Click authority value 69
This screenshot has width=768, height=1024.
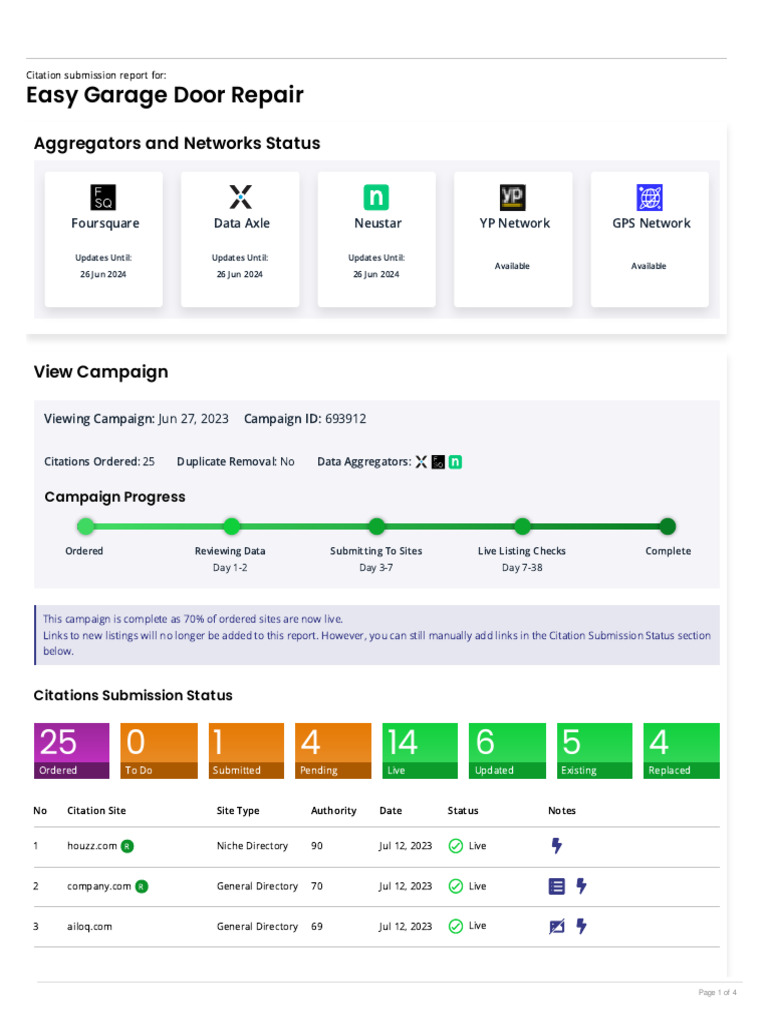(x=317, y=927)
